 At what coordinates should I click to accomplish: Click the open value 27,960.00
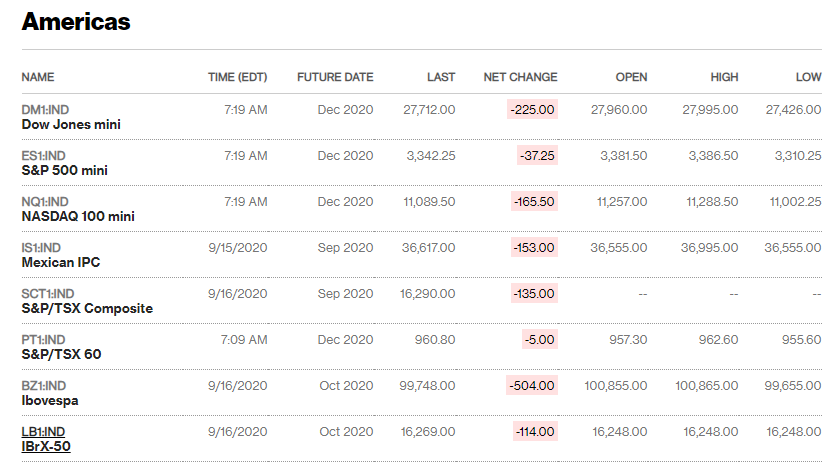619,110
